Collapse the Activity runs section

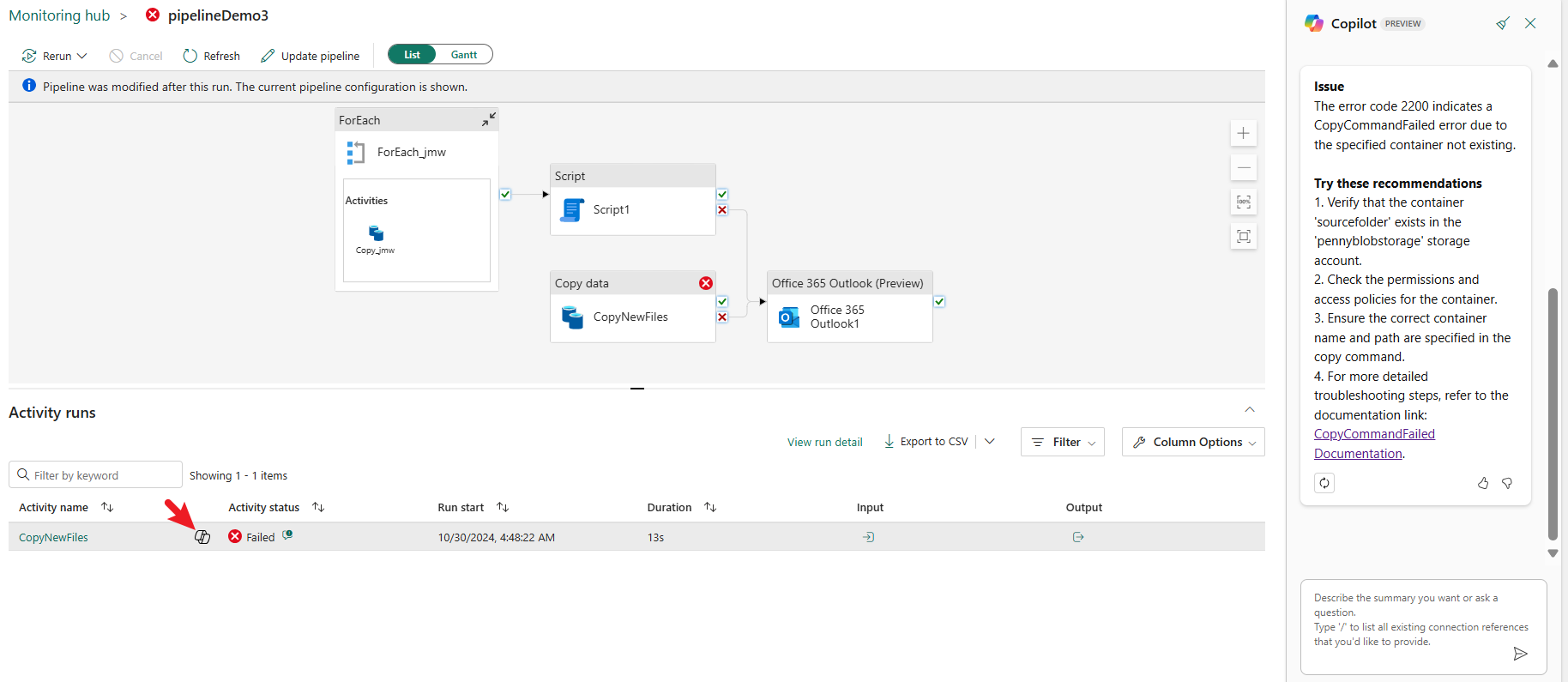click(1250, 409)
